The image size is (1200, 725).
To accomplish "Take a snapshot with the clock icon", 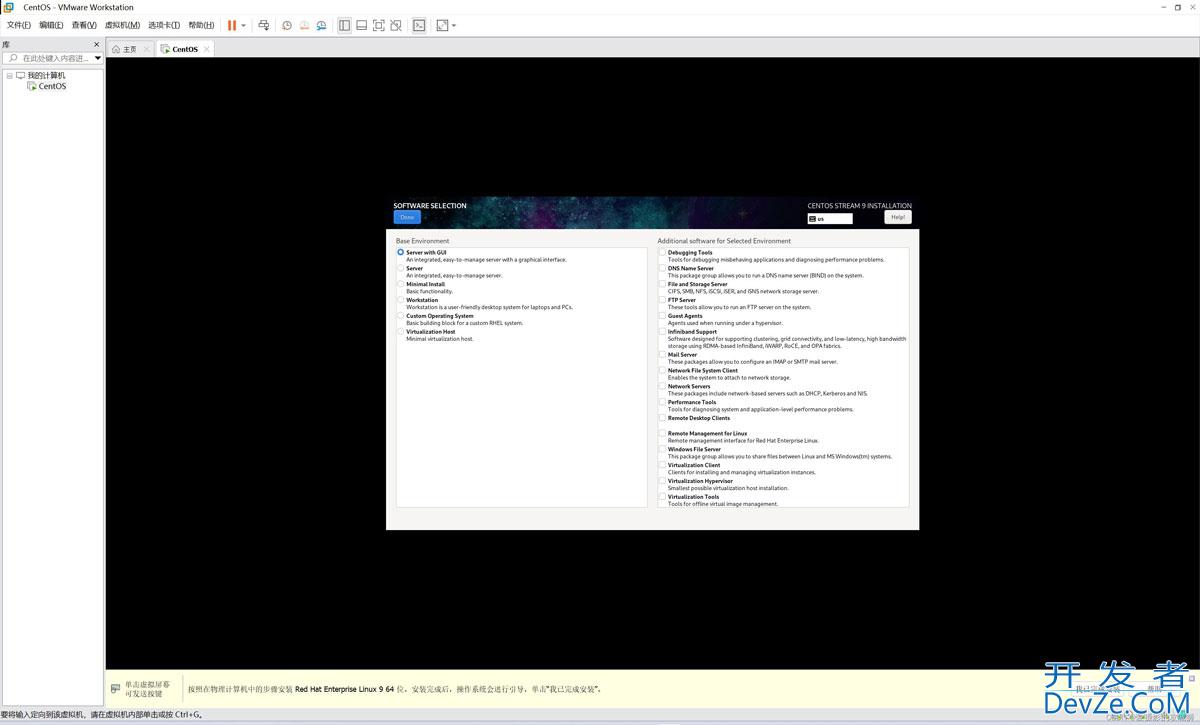I will [x=287, y=25].
